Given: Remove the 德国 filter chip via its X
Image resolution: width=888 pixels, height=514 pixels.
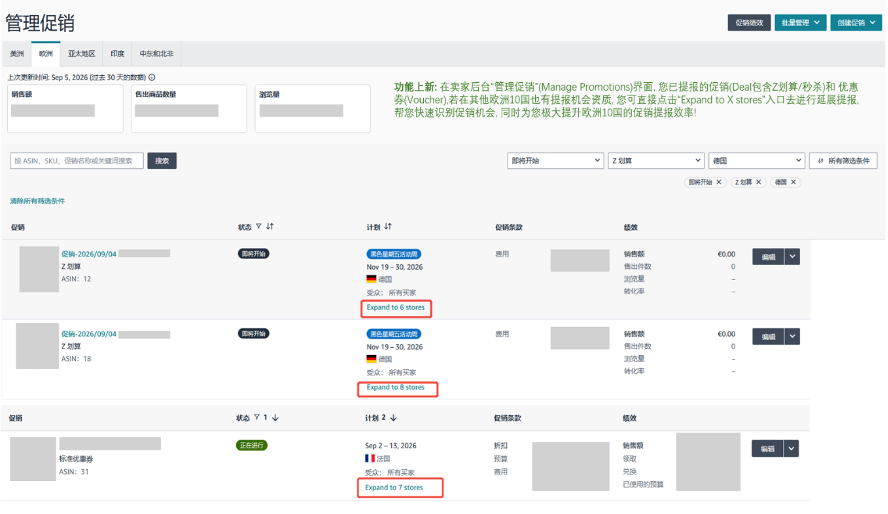Looking at the screenshot, I should 793,182.
